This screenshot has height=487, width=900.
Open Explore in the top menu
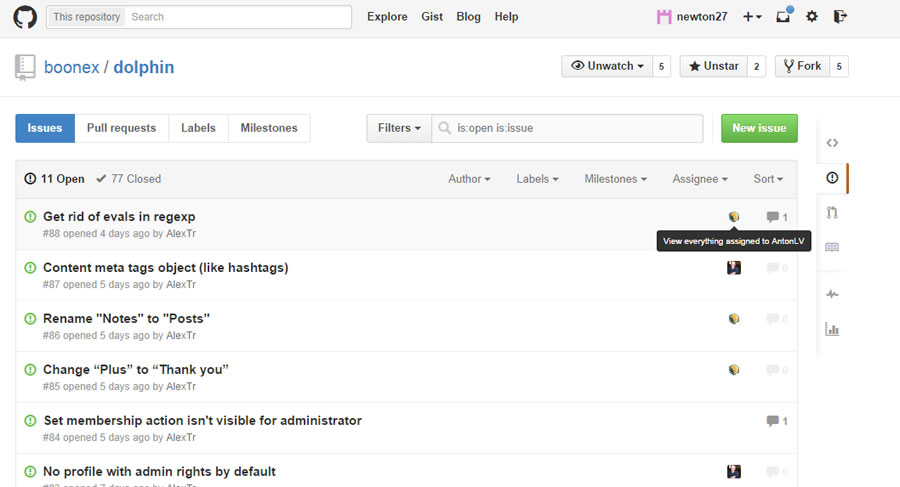387,17
